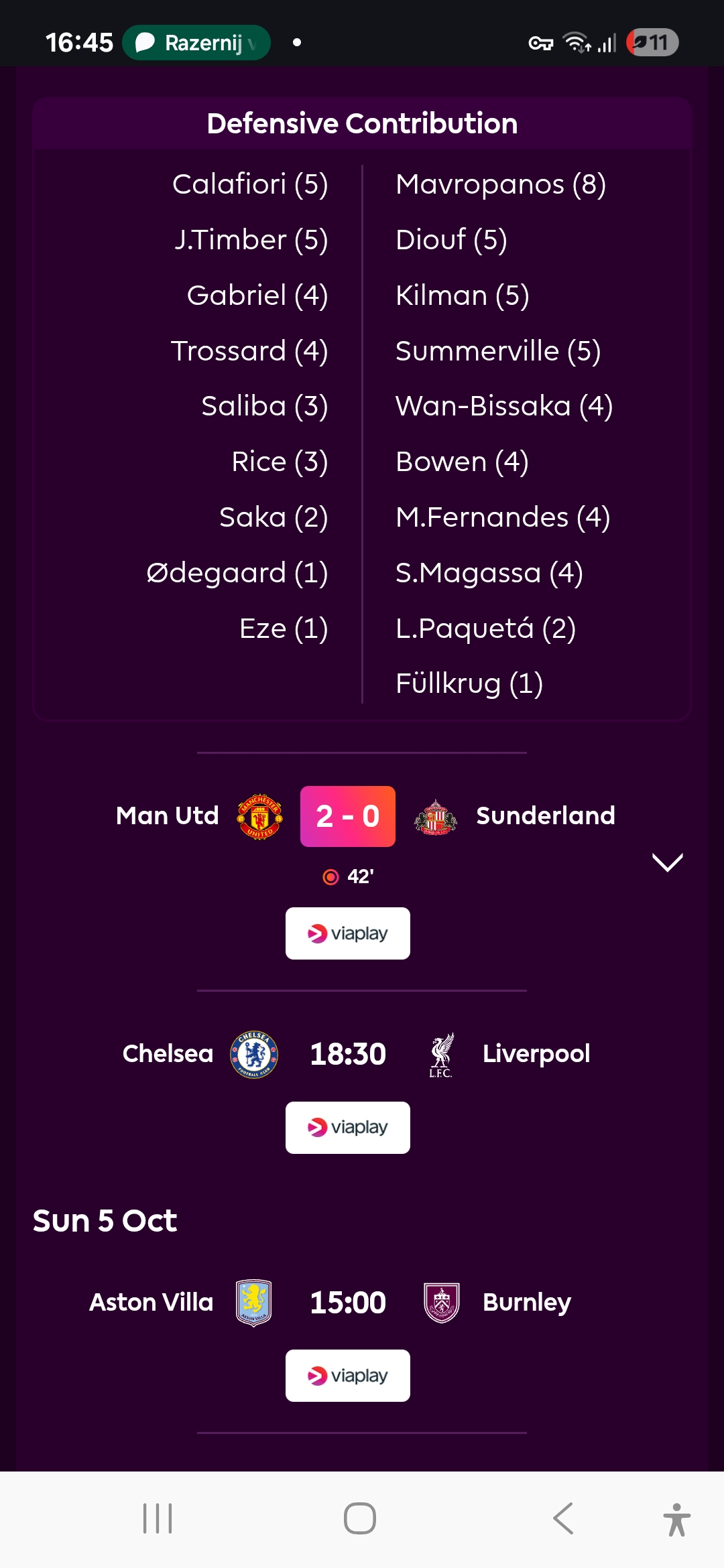Tap the Burnley club crest

click(x=442, y=1302)
